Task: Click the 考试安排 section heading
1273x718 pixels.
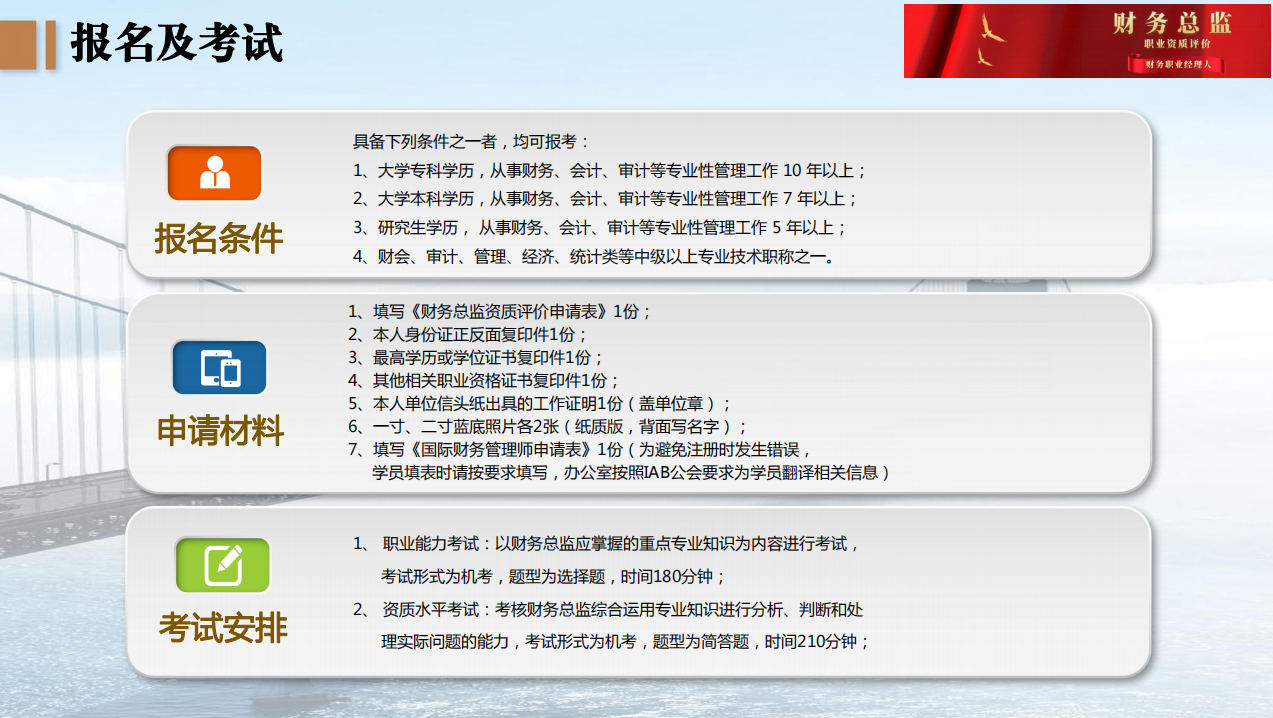Action: 223,628
